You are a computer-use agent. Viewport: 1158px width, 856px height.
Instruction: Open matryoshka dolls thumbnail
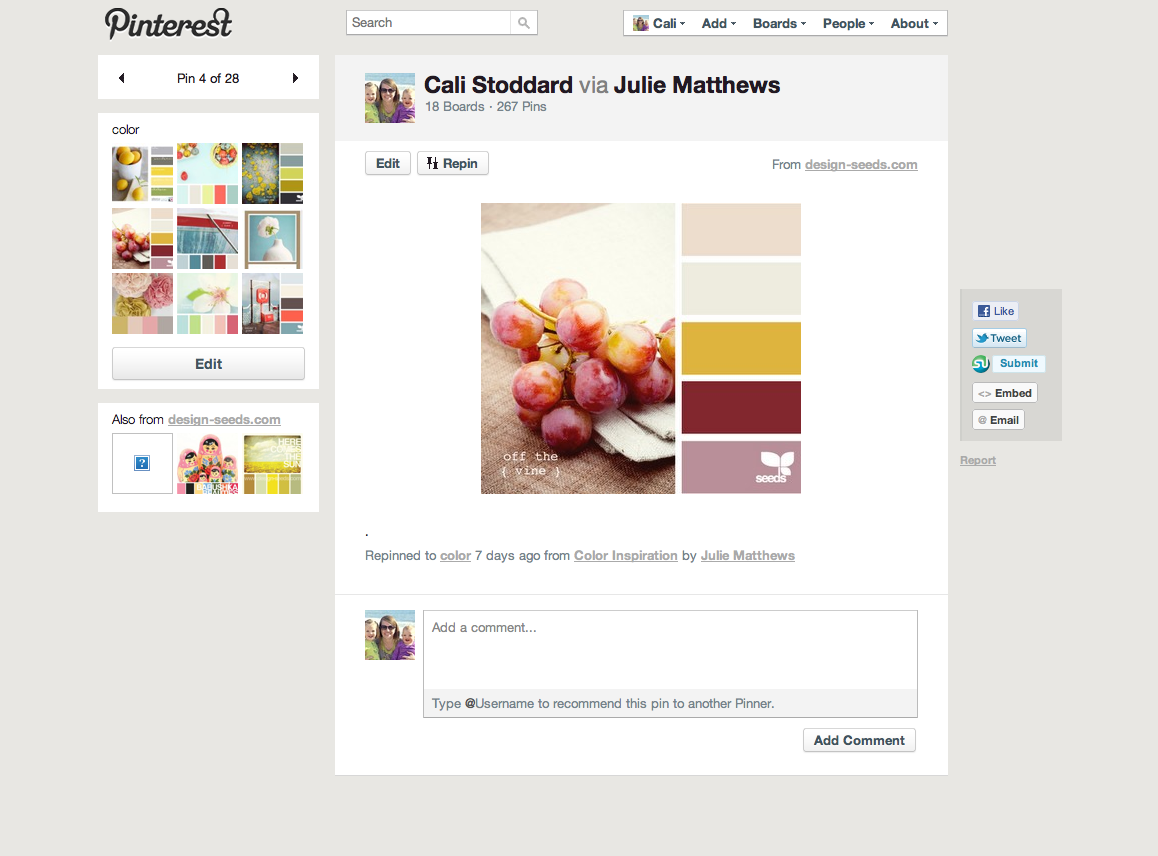[x=208, y=463]
